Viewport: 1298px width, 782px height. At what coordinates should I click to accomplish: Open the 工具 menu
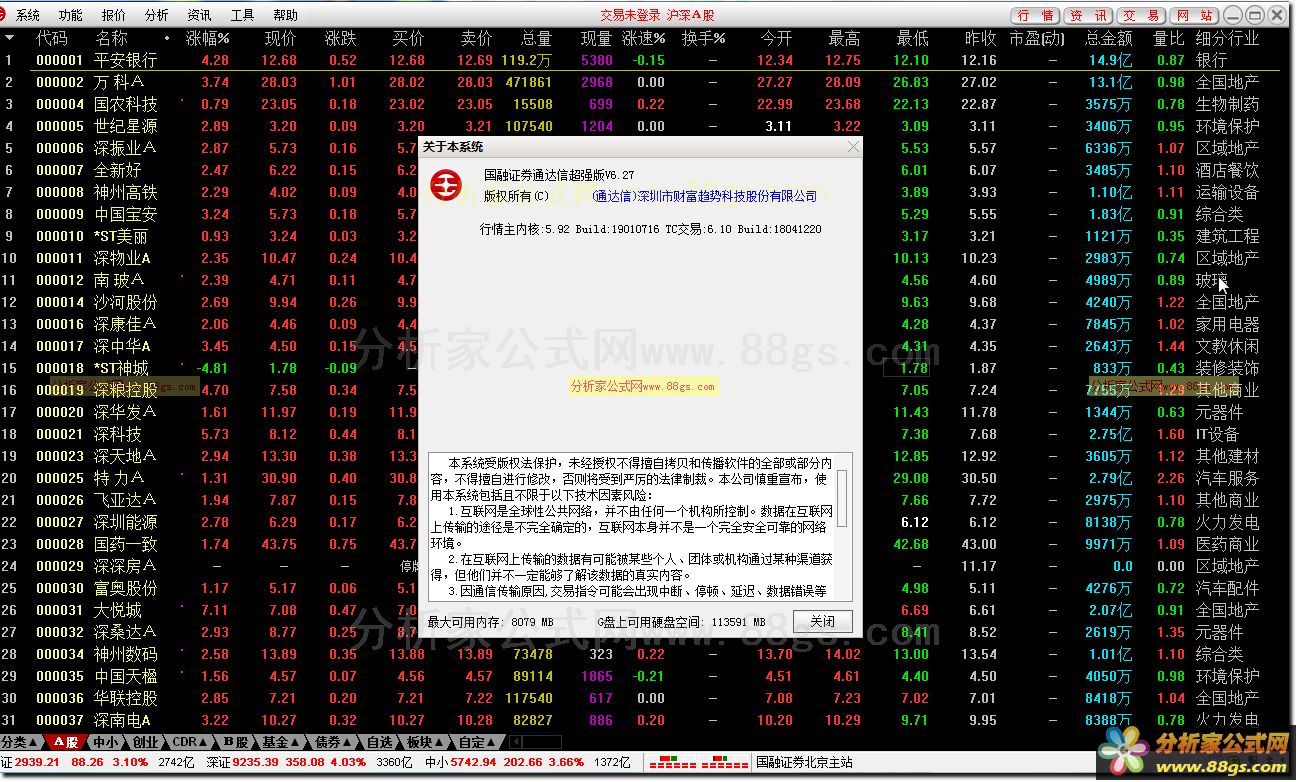pos(242,15)
